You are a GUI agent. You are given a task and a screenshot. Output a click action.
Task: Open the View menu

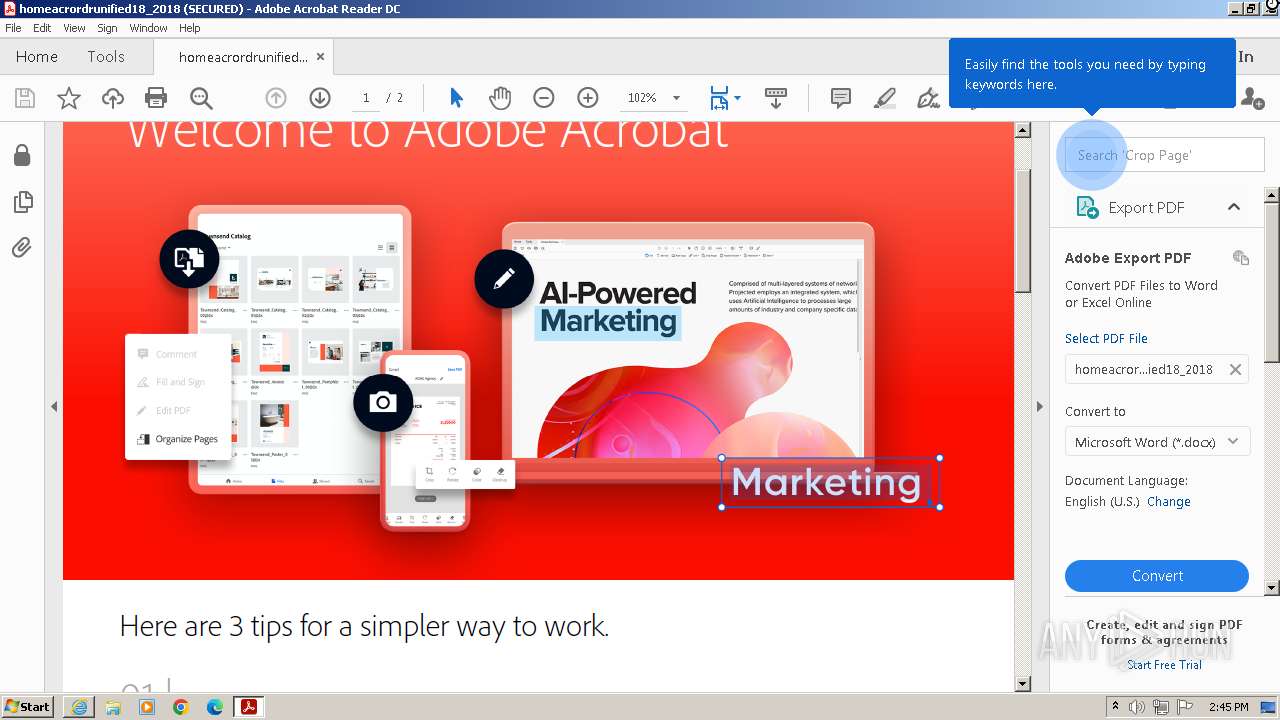pyautogui.click(x=75, y=28)
